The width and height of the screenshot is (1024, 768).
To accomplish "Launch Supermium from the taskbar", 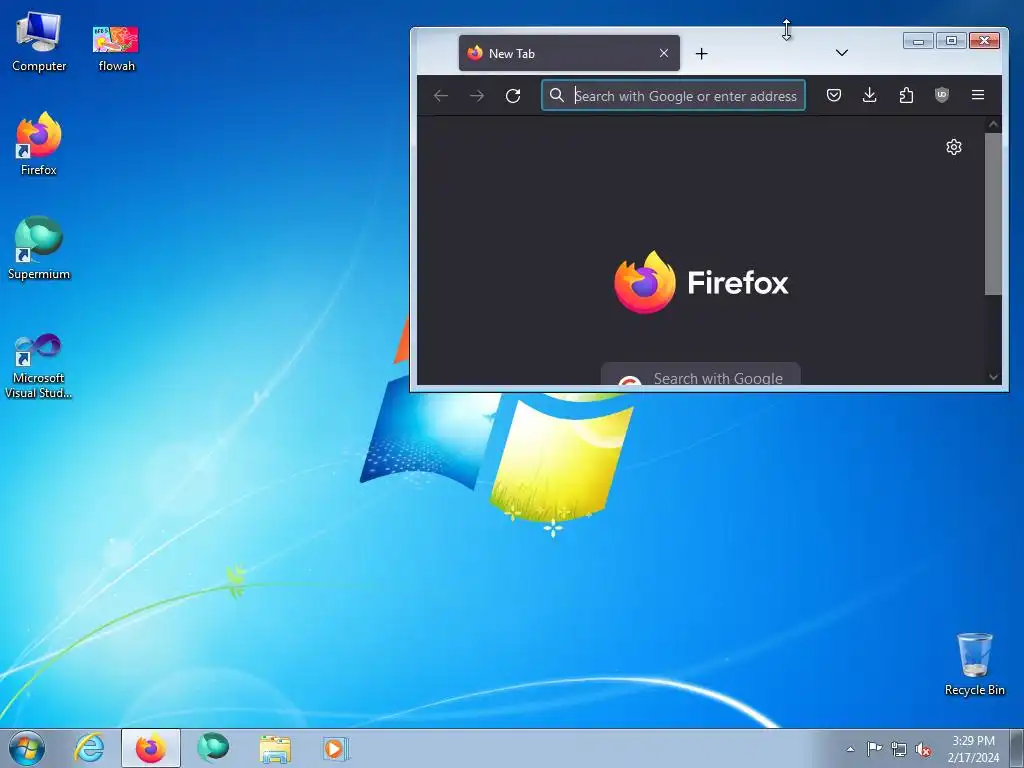I will (x=213, y=748).
